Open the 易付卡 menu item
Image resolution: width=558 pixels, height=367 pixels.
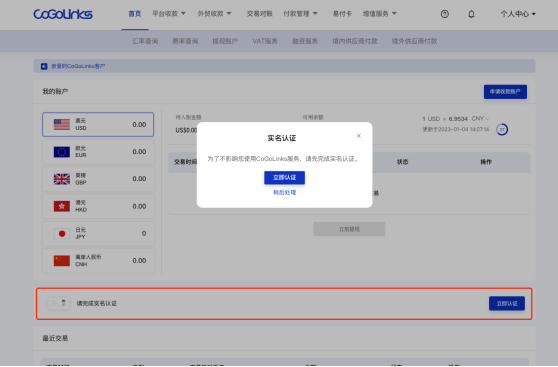click(x=342, y=14)
